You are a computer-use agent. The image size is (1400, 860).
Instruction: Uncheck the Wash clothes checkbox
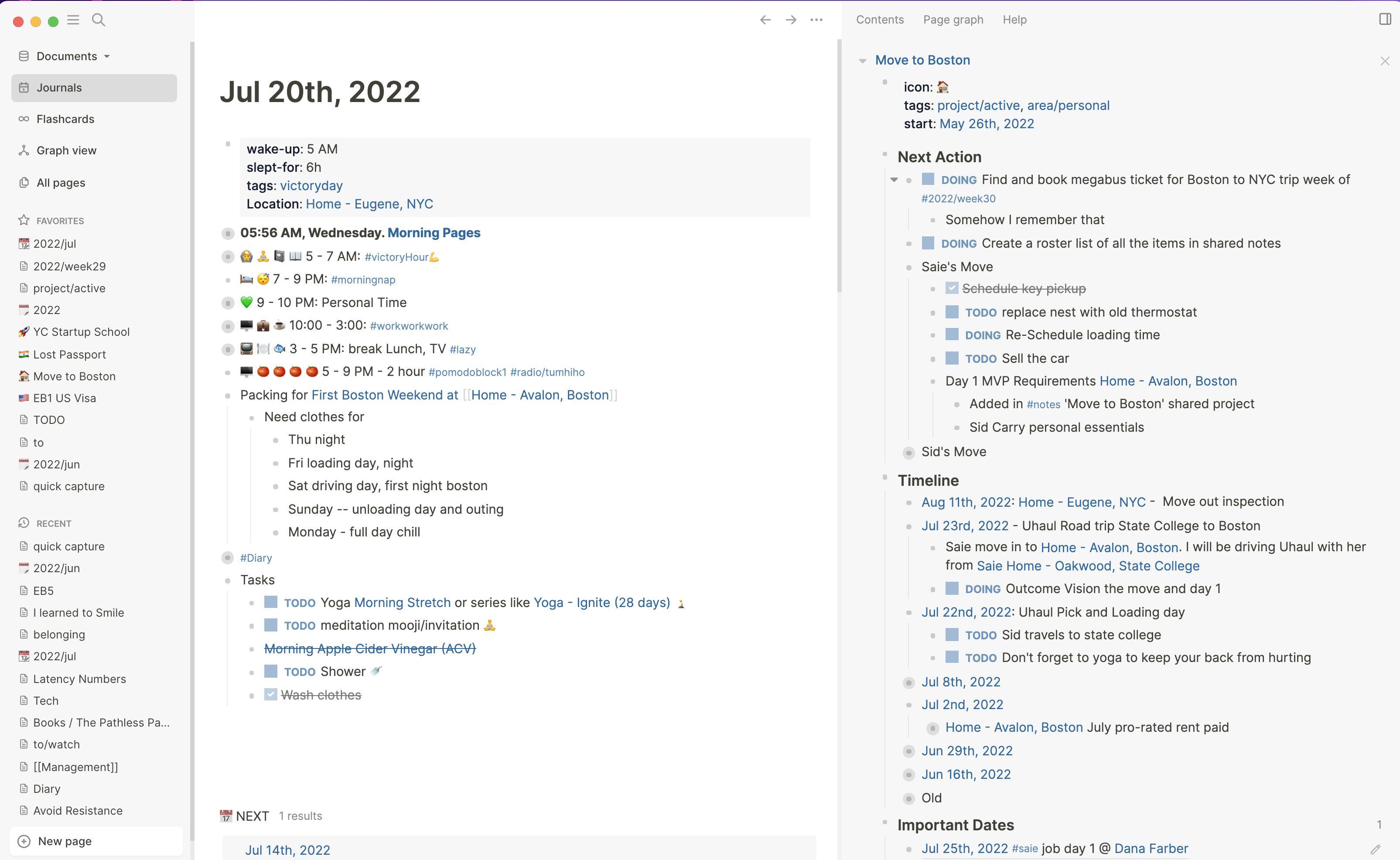(271, 694)
